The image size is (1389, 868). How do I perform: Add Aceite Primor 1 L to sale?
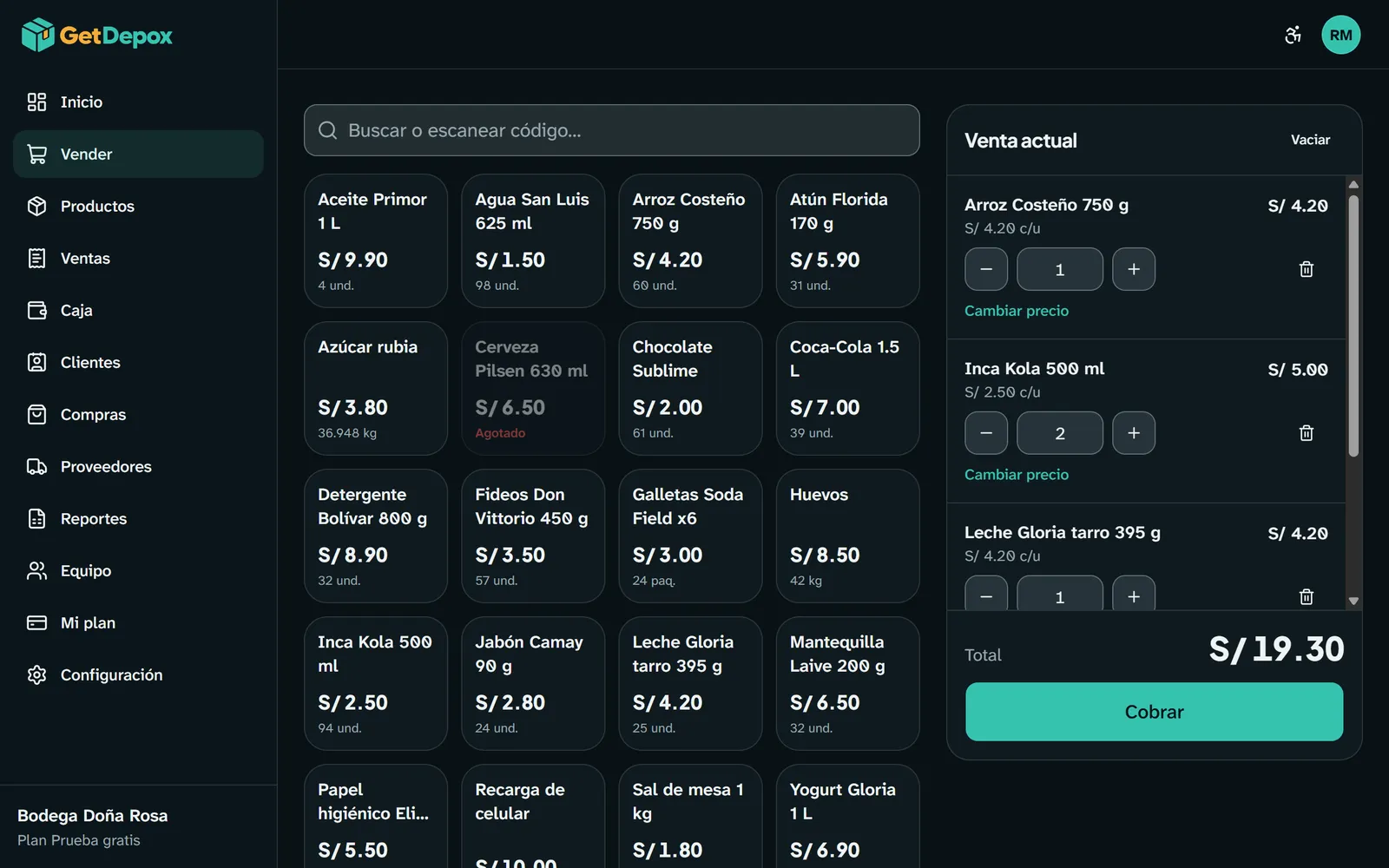[376, 241]
